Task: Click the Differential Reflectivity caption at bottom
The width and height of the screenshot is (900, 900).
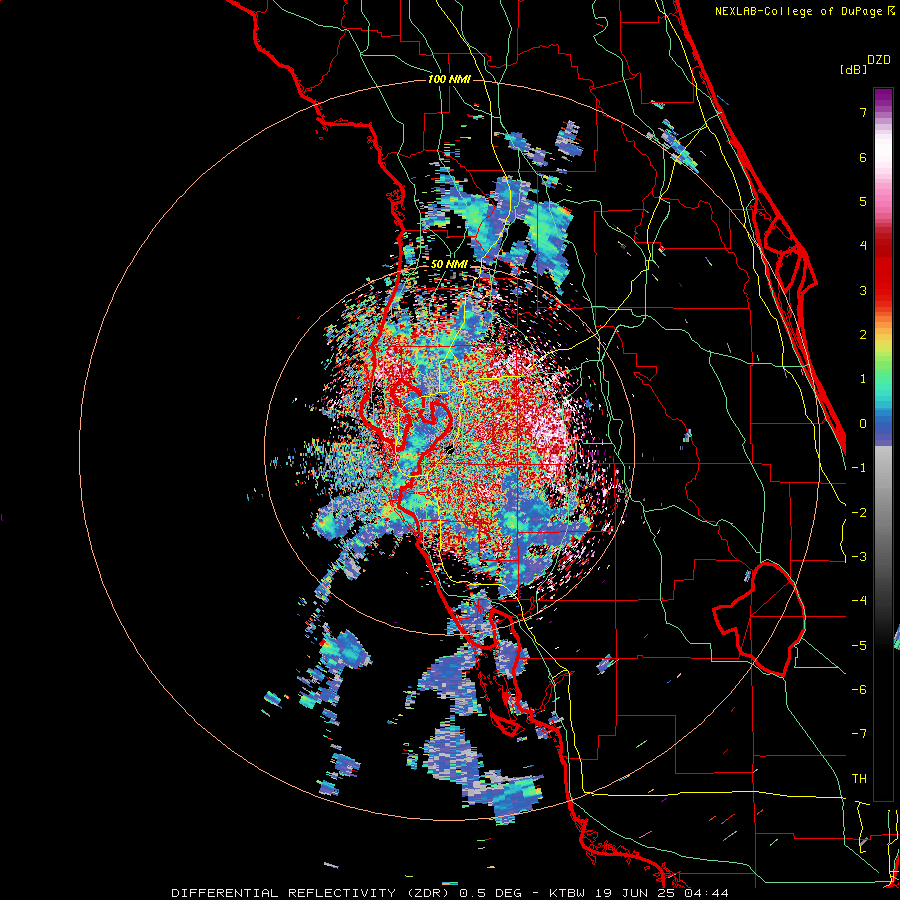Action: coord(450,893)
